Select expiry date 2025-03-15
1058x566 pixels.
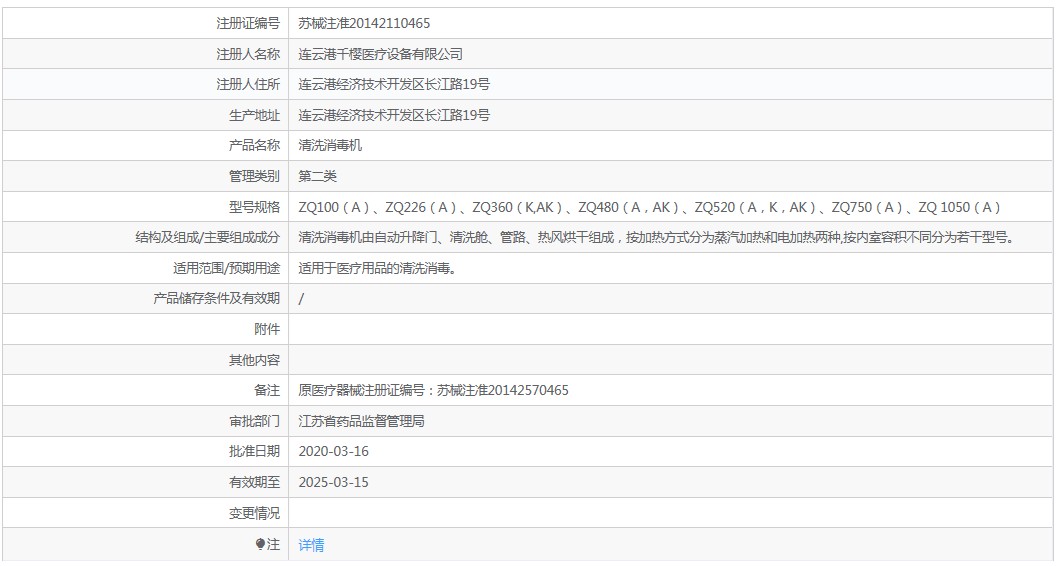click(x=333, y=482)
